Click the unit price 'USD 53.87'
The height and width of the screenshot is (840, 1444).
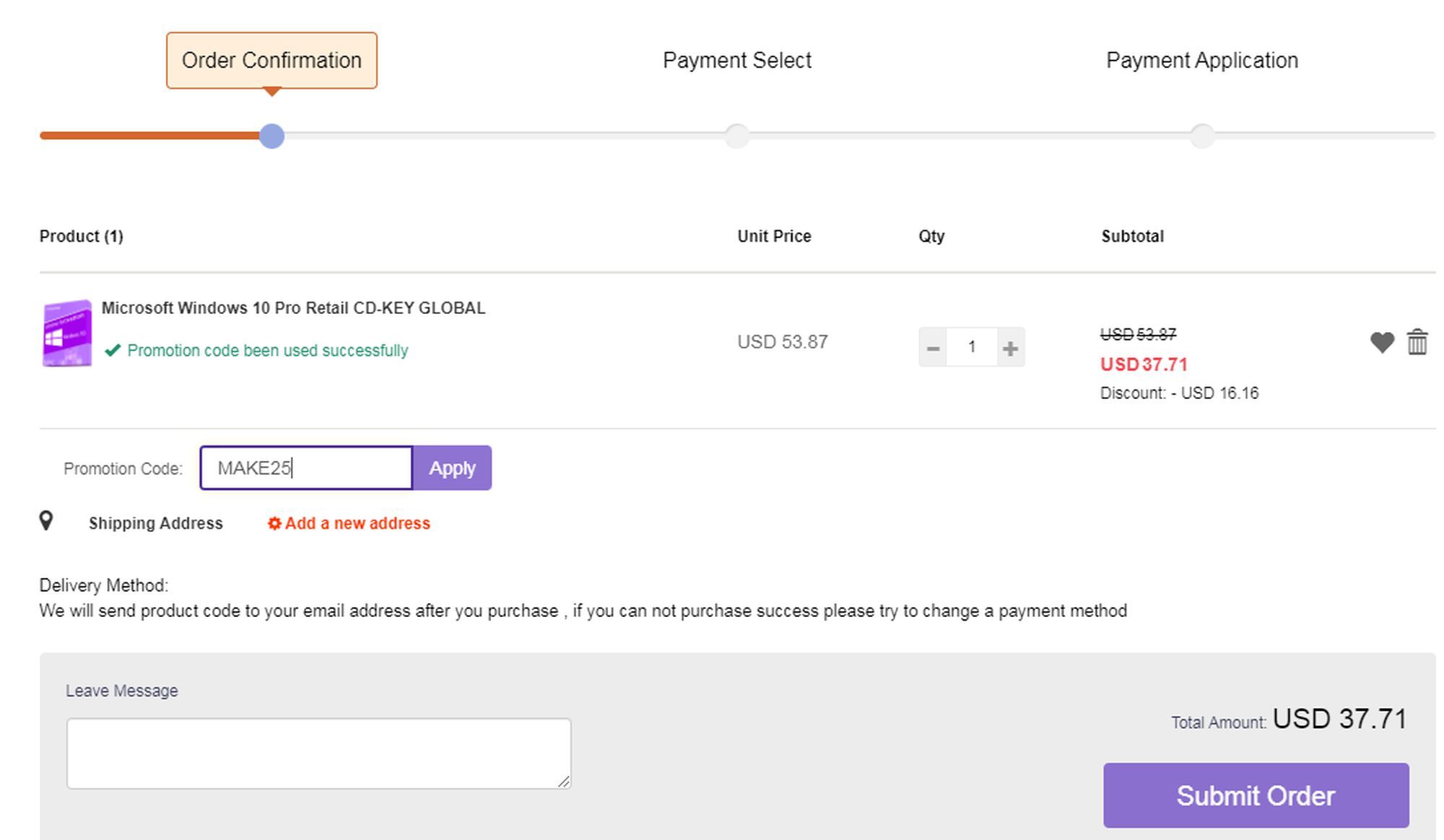[x=783, y=342]
